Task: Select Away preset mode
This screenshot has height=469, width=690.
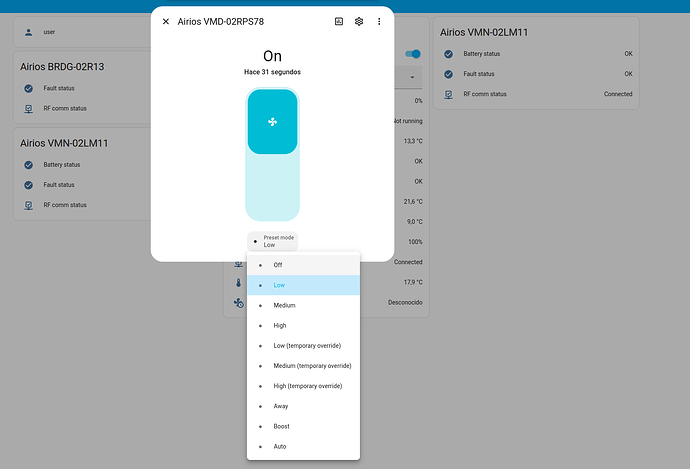Action: (303, 406)
